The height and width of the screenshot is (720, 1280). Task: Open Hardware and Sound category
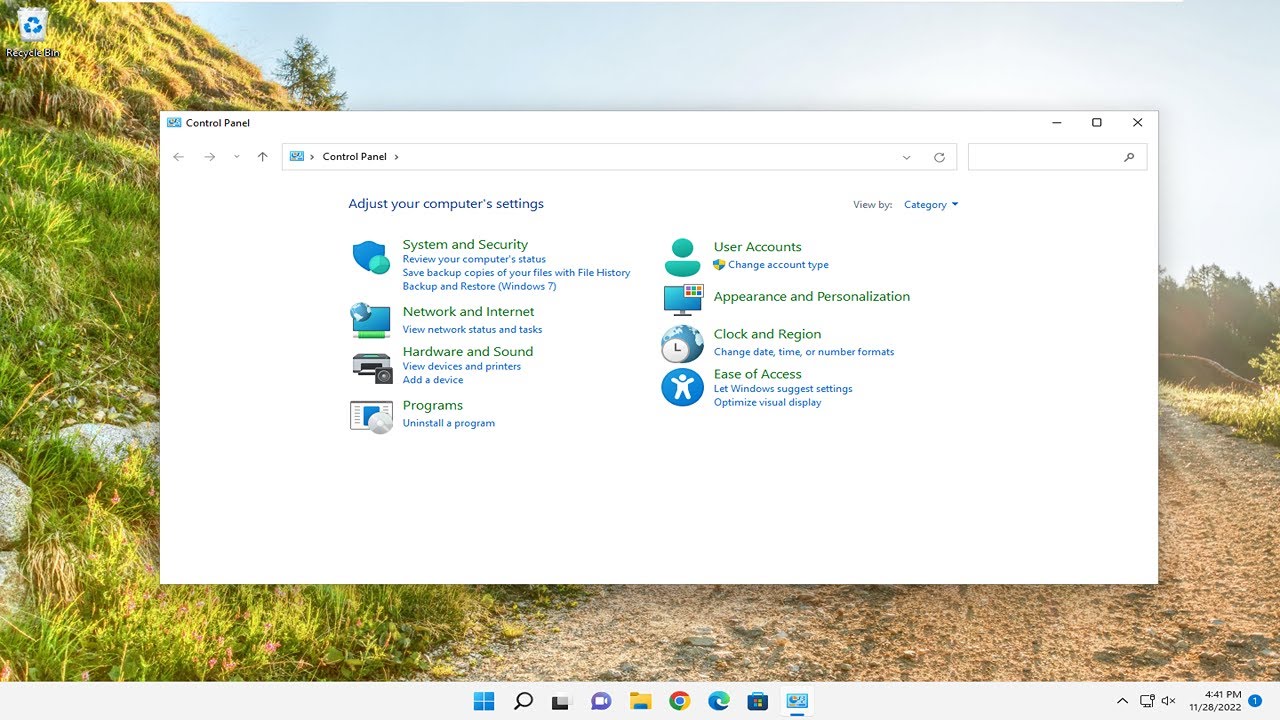(468, 352)
